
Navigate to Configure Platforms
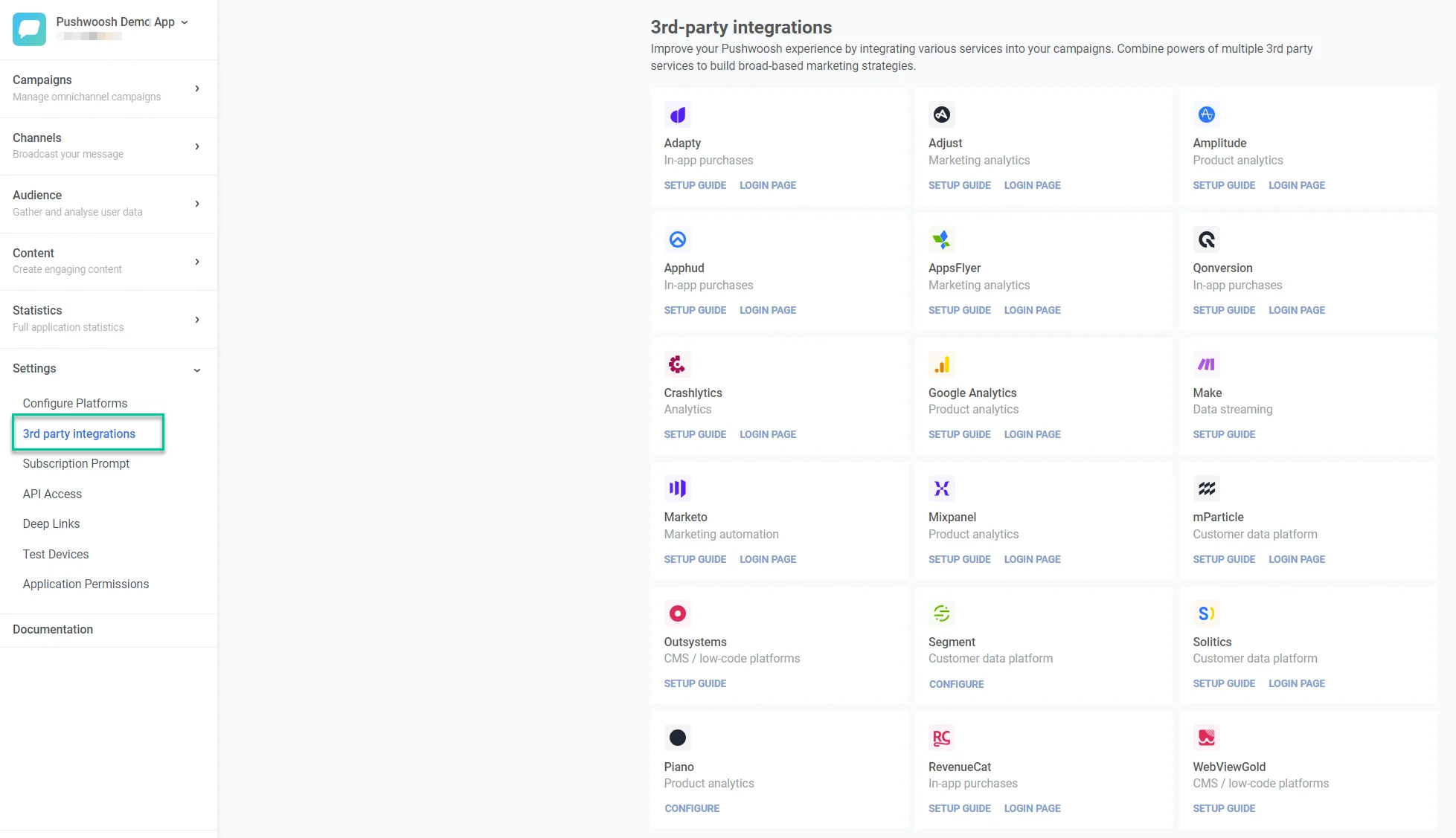pos(74,403)
